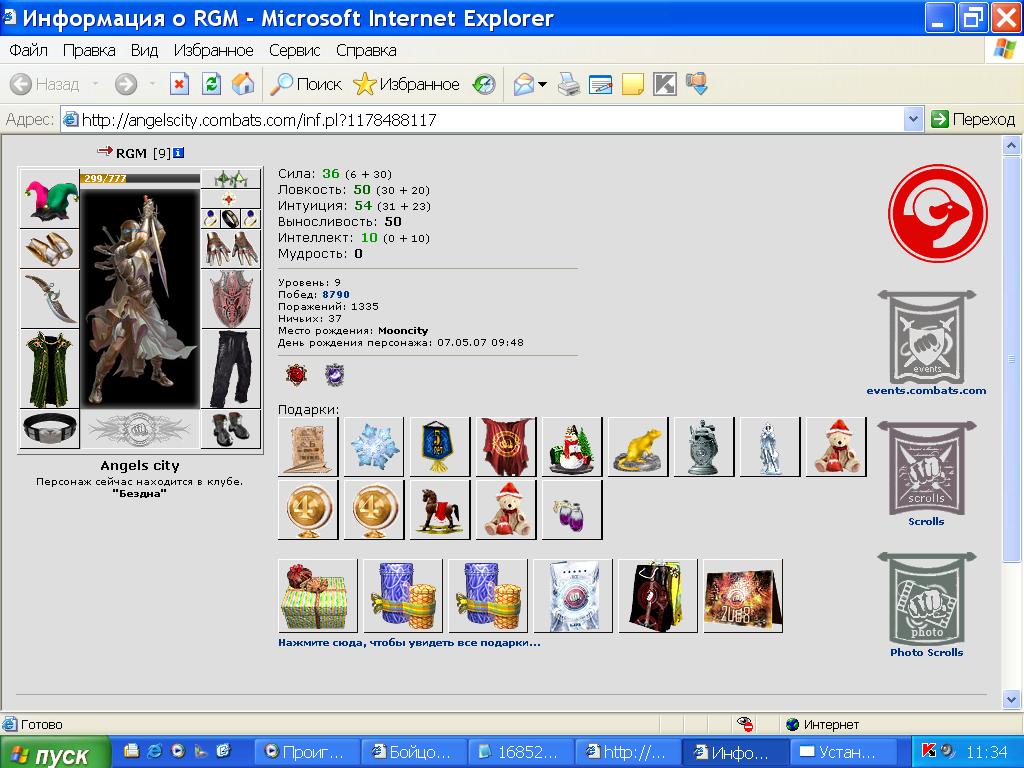1024x768 pixels.
Task: Open the Photo Scrolls link
Action: [x=926, y=652]
